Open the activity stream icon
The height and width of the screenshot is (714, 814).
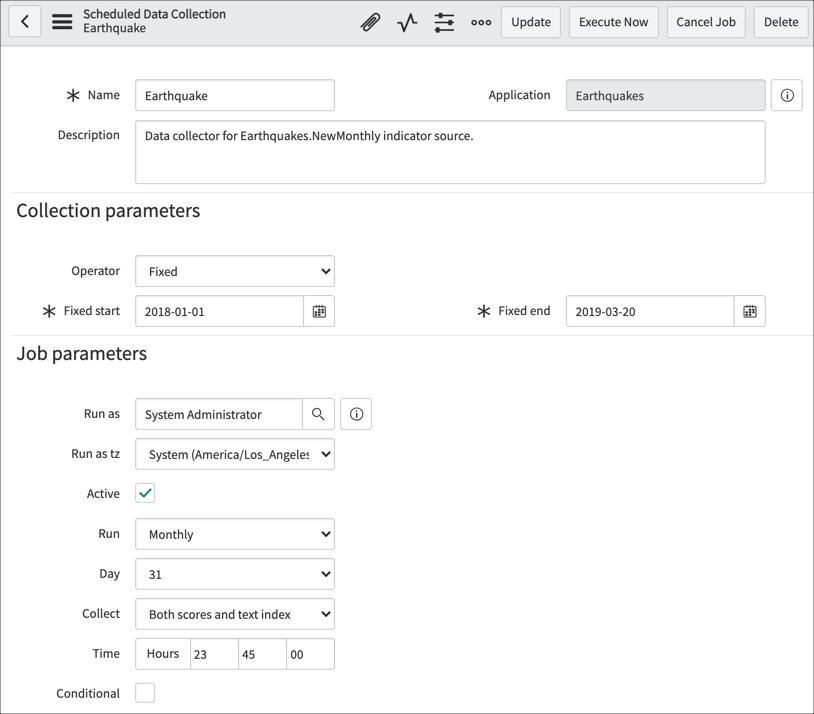pyautogui.click(x=407, y=21)
